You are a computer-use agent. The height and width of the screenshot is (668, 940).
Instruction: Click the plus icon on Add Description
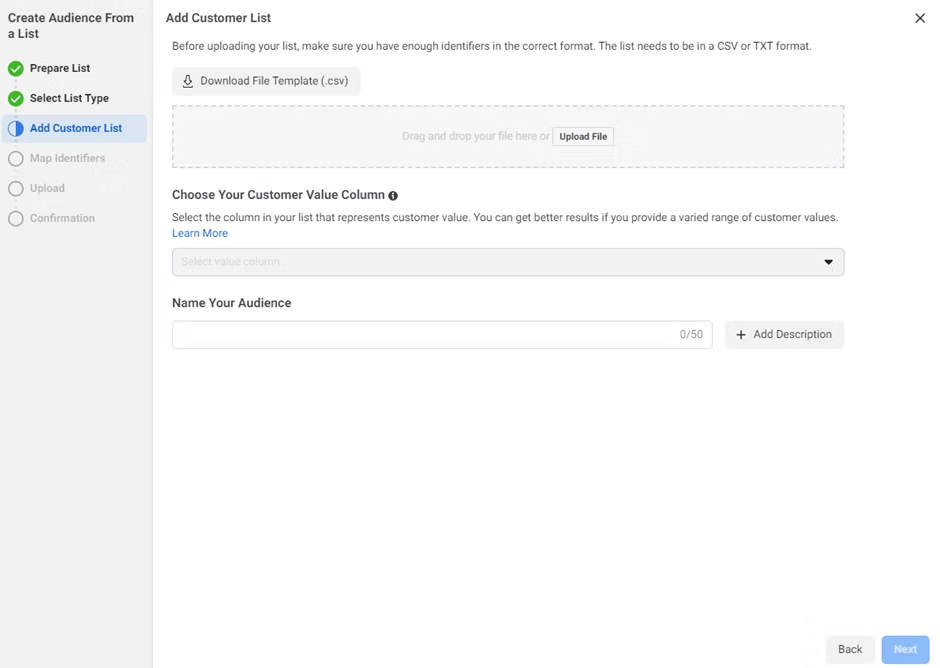click(741, 335)
